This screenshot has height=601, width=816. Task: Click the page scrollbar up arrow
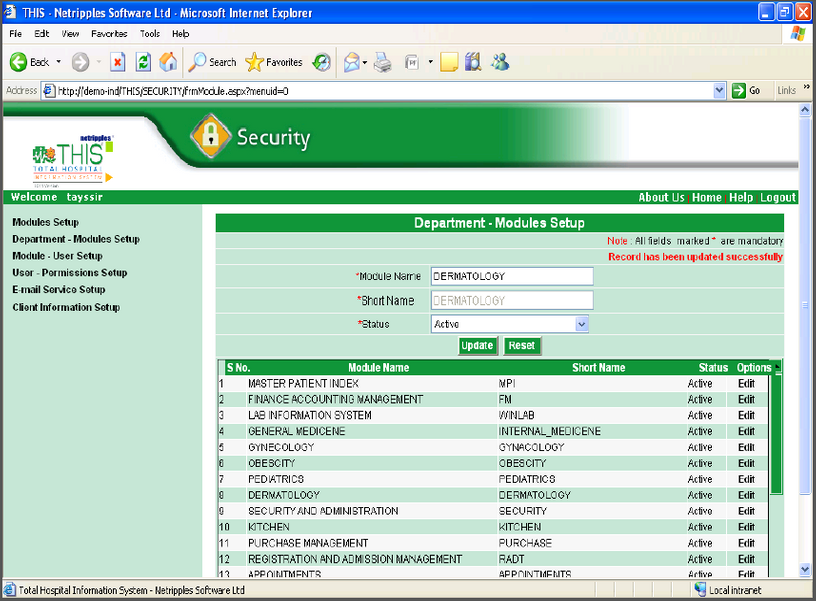(805, 110)
